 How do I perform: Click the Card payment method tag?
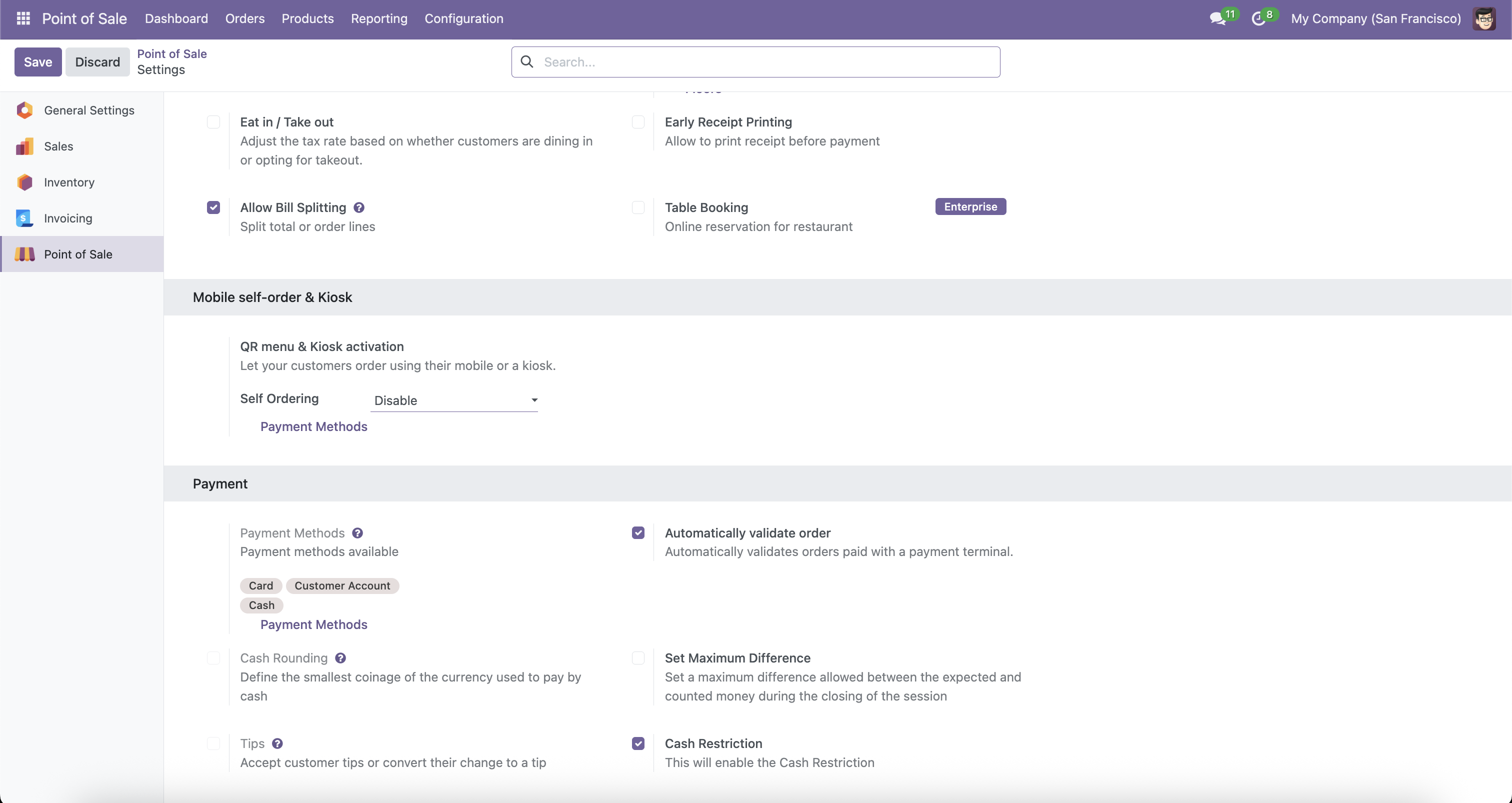pyautogui.click(x=261, y=586)
